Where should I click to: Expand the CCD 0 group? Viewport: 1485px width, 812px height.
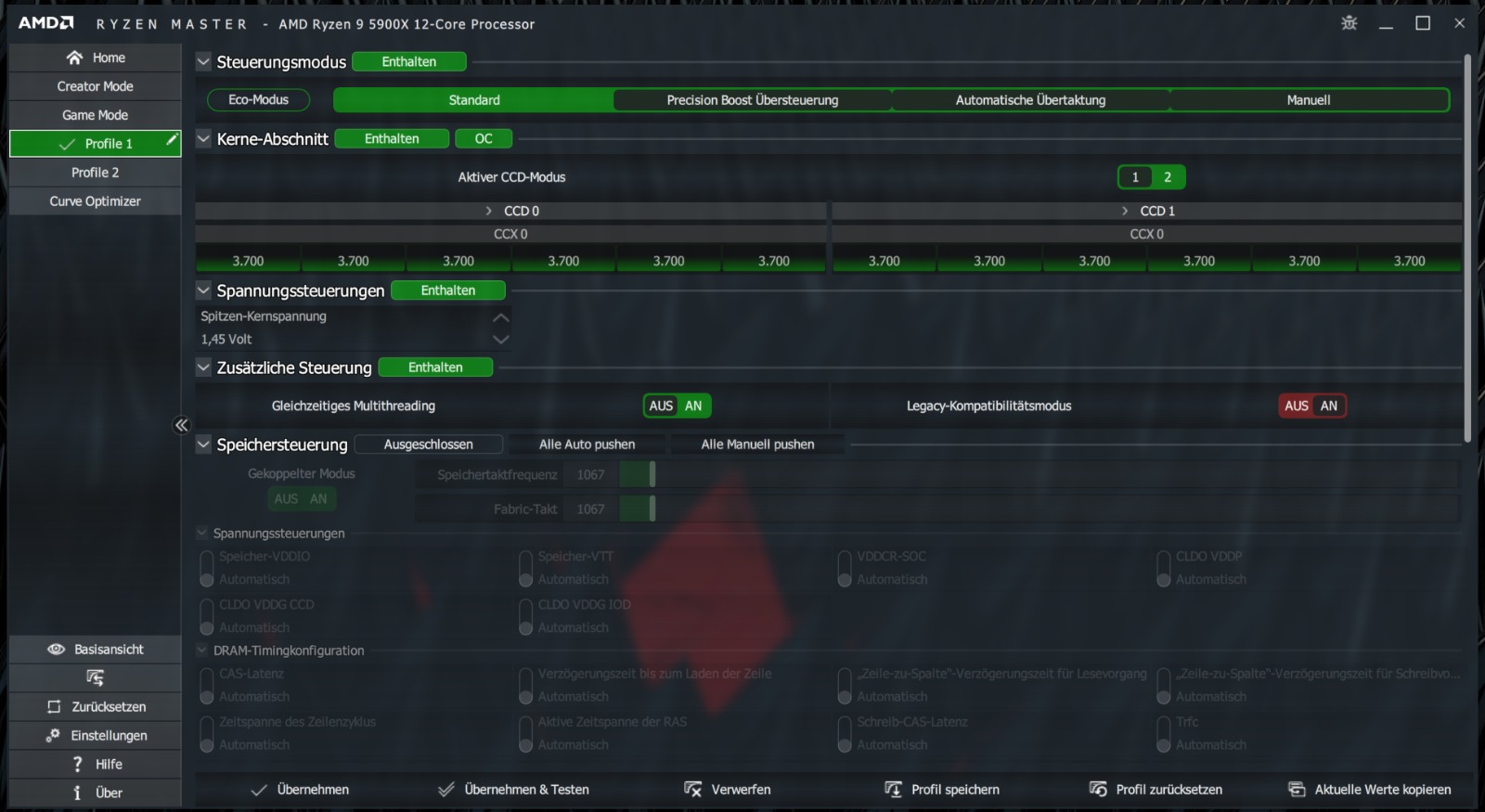489,212
